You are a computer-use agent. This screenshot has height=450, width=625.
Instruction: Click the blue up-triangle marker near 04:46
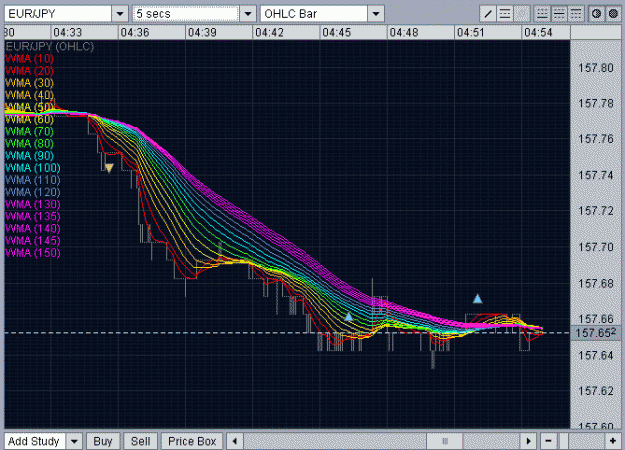pos(348,316)
